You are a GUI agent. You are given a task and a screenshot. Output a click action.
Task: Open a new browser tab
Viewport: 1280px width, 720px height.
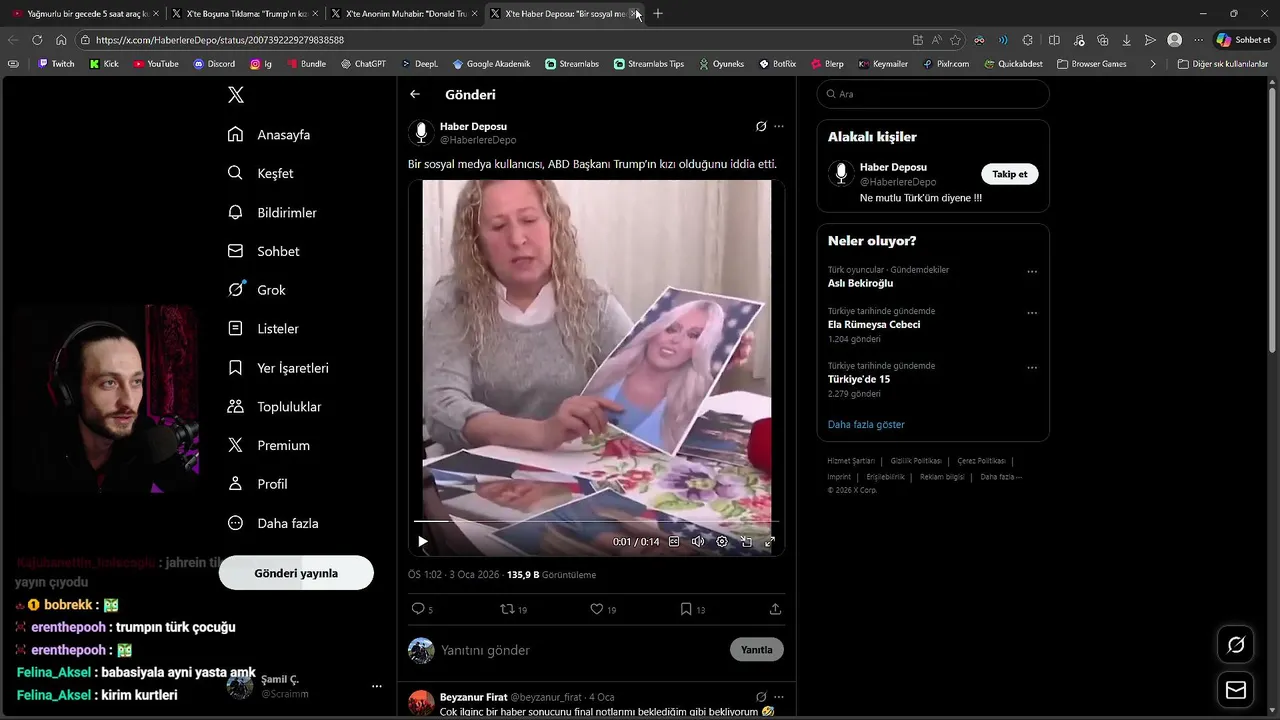pos(658,14)
